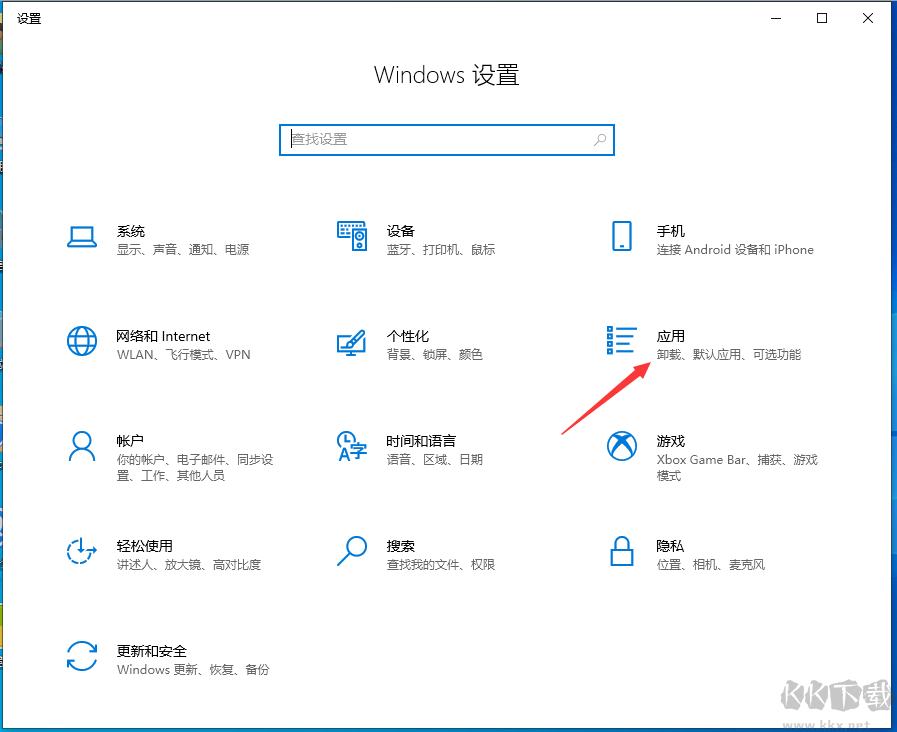Open the 游戏 Xbox icon
Screen dimensions: 897x732
tap(622, 446)
